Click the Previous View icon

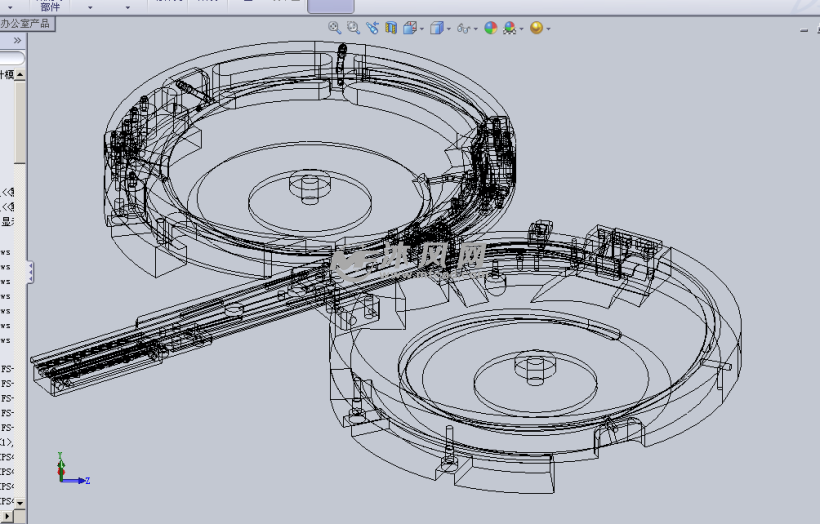click(372, 28)
